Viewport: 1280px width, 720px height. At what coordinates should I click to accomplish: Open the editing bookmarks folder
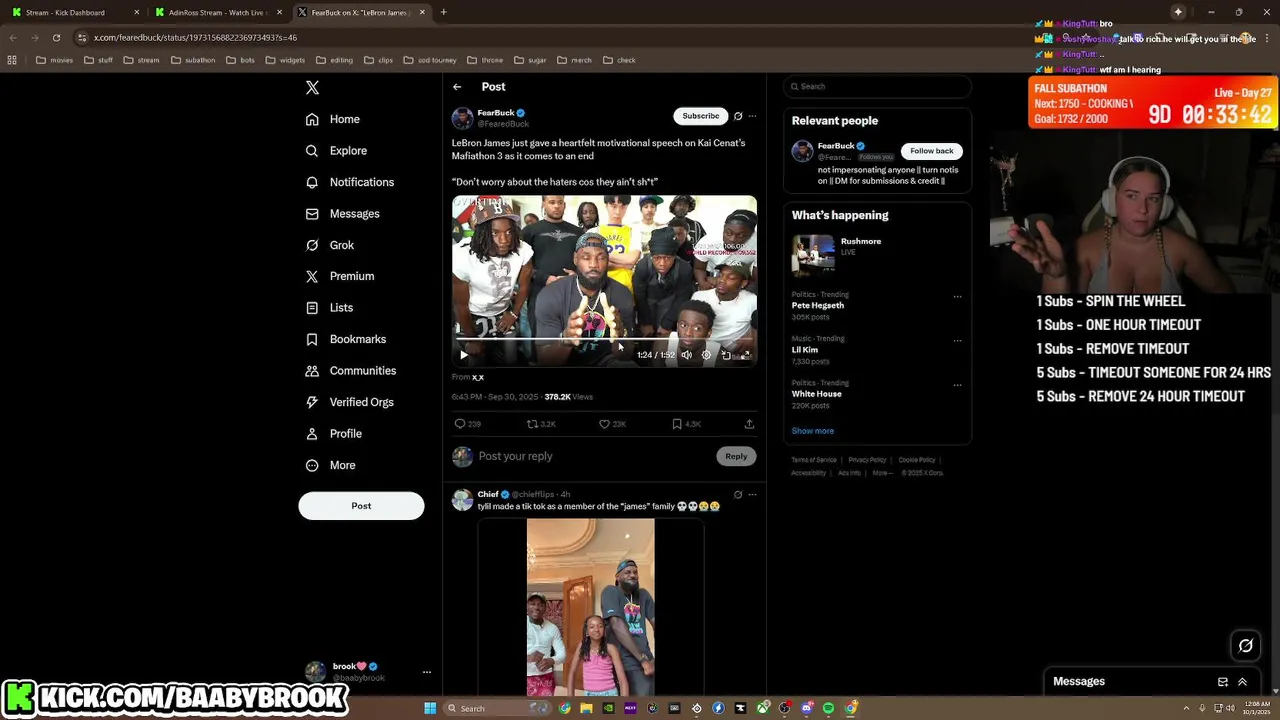click(335, 60)
